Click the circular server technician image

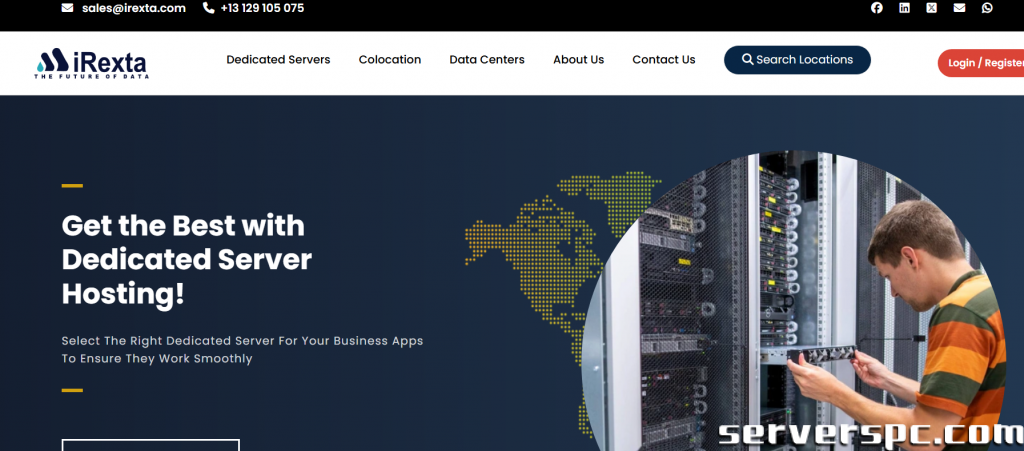point(793,300)
